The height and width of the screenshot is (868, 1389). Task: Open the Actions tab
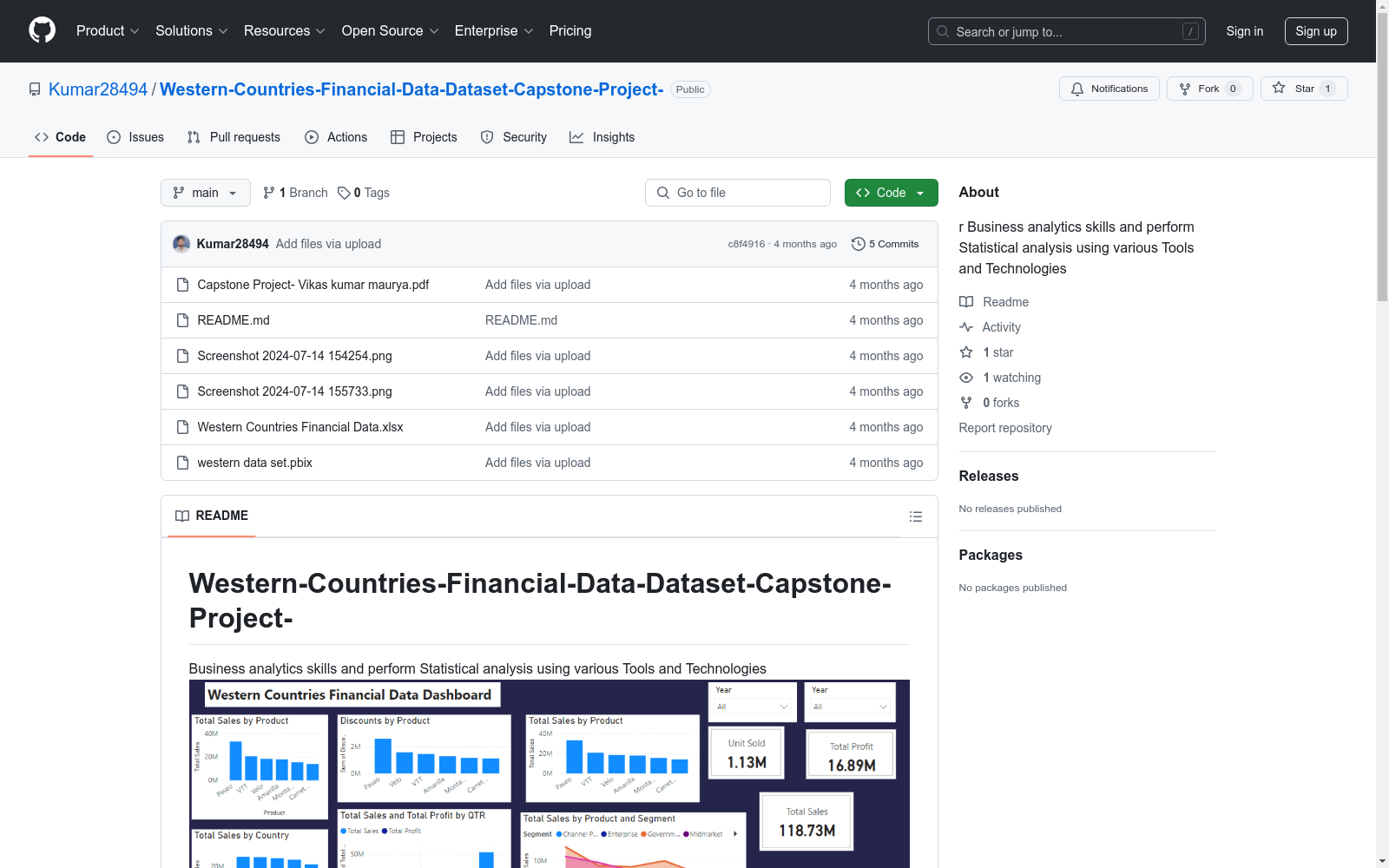click(336, 137)
